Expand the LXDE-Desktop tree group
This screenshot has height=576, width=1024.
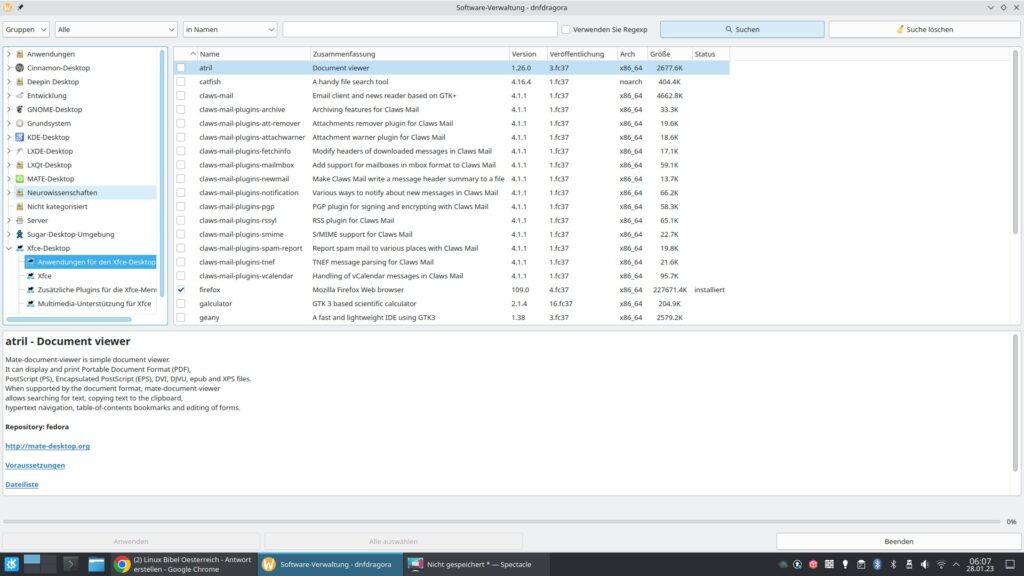tap(9, 151)
